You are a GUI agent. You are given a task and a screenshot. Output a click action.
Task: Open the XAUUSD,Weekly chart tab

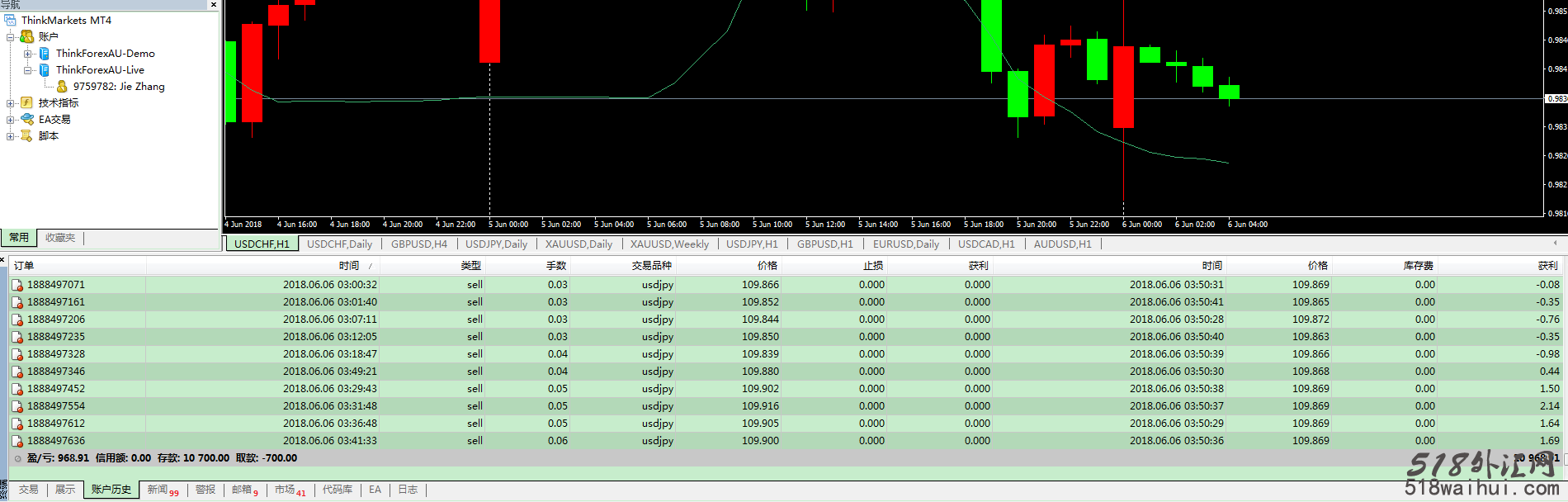click(669, 244)
